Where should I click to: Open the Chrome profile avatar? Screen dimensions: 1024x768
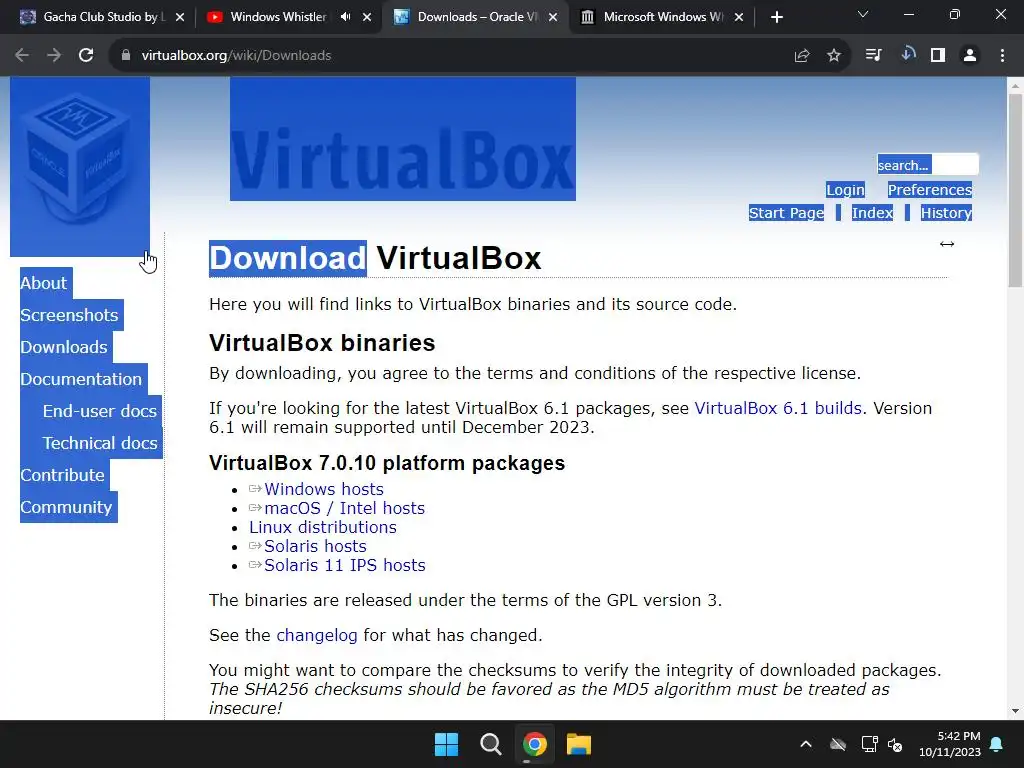pyautogui.click(x=970, y=56)
